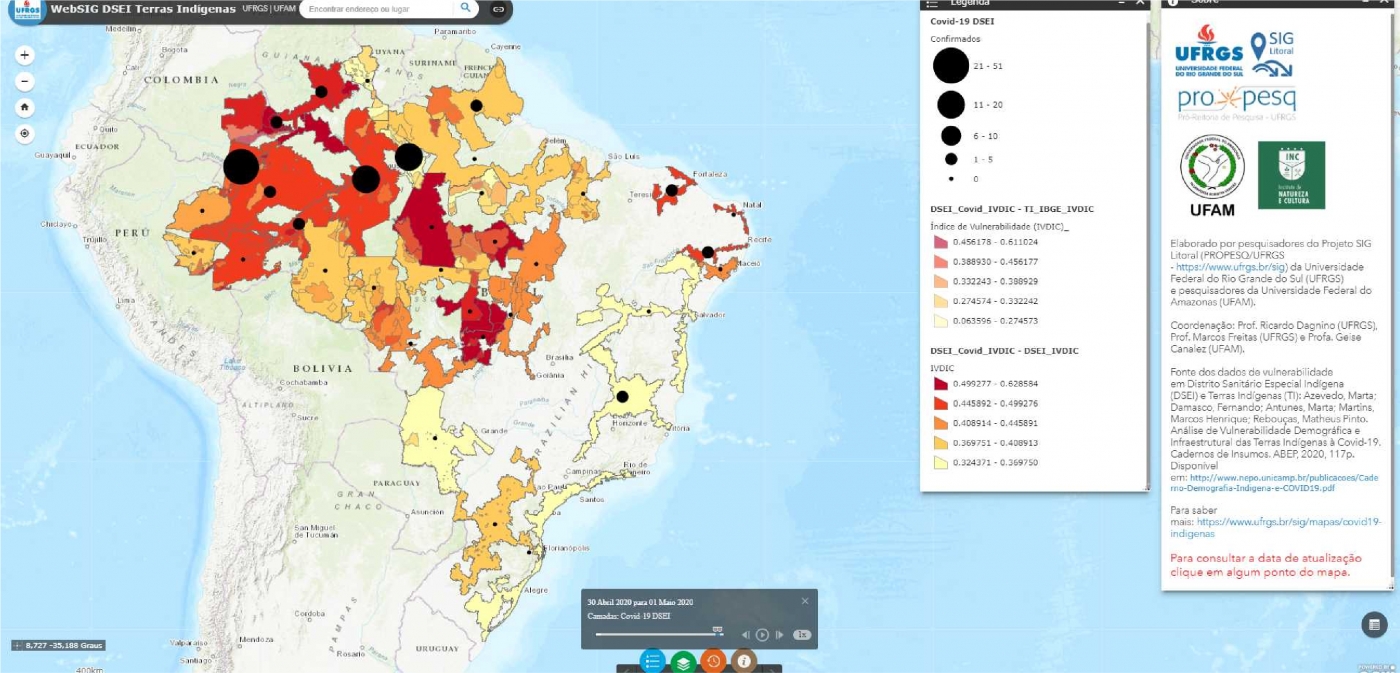Click the 0.063596 - 0.274573 vulnerability swatch
Image resolution: width=1400 pixels, height=673 pixels.
pos(939,321)
